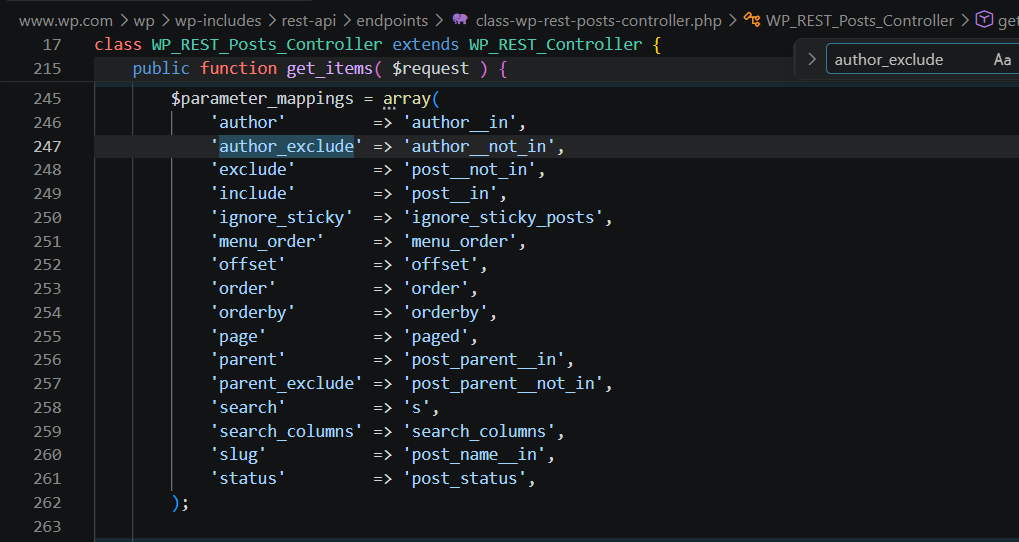This screenshot has height=542, width=1019.
Task: Click the 'parent_exclude' key
Action: 287,383
